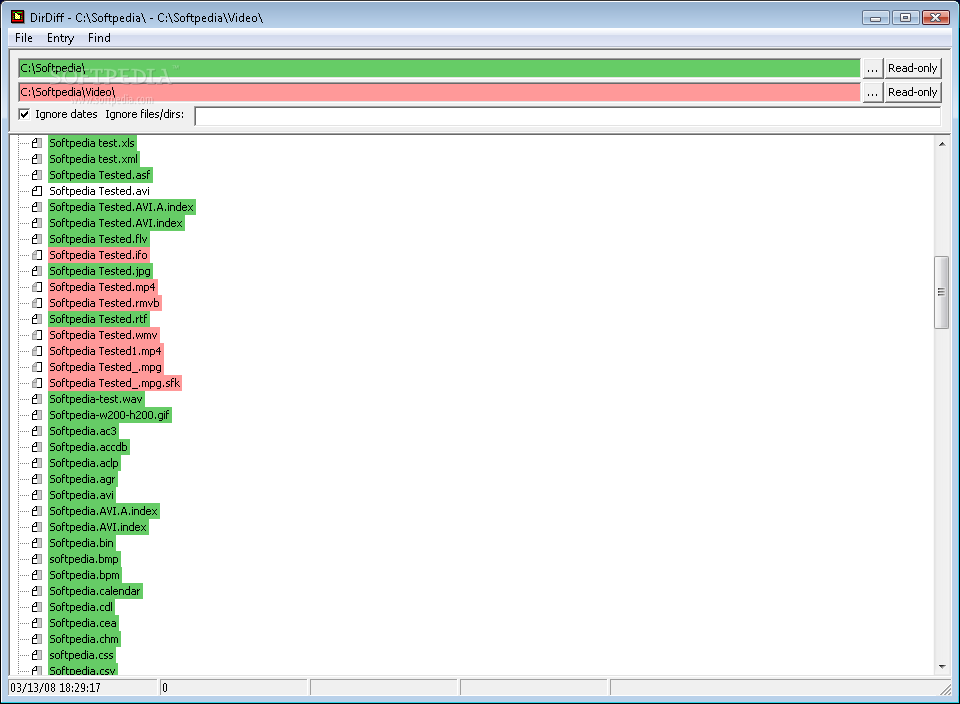960x704 pixels.
Task: Click the file icon beside Softpedia.aclp
Action: pyautogui.click(x=37, y=463)
